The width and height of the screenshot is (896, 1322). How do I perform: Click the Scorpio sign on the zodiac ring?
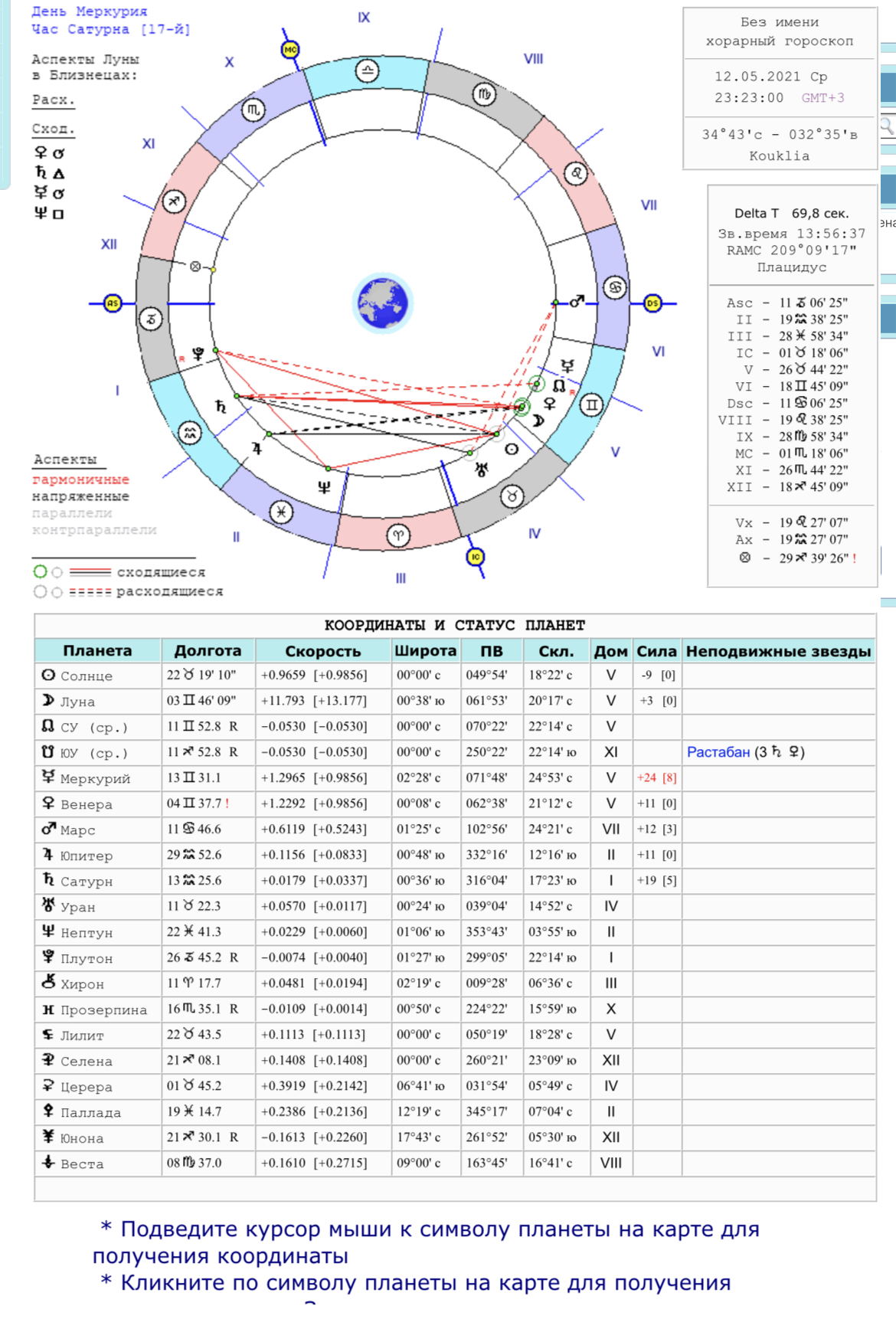pyautogui.click(x=253, y=110)
